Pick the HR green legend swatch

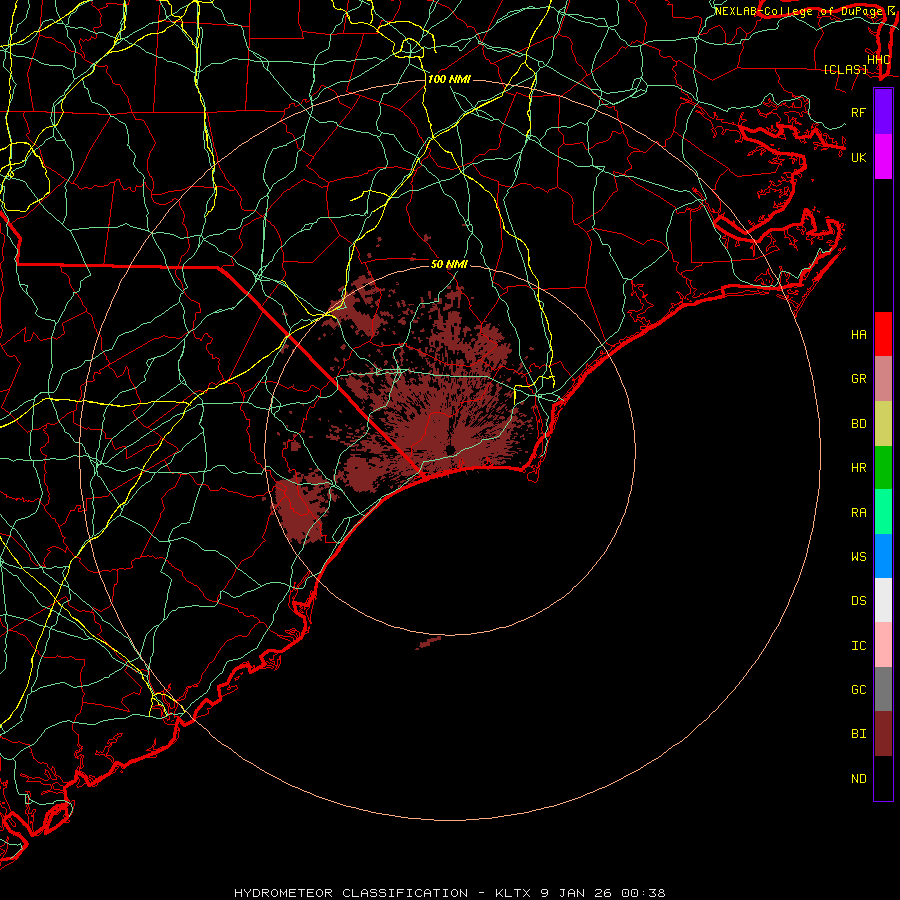tap(883, 468)
